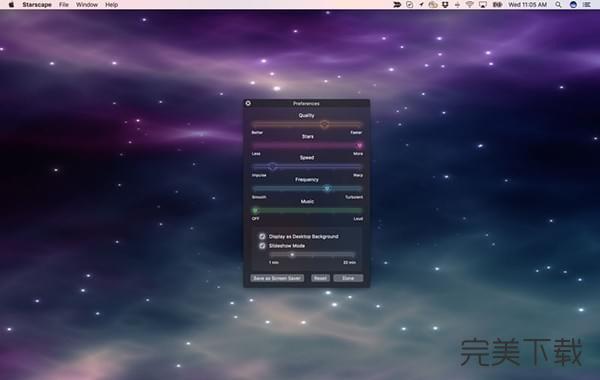Screen dimensions: 600x380
Task: Adjust the green Music volume slider
Action: (x=307, y=210)
